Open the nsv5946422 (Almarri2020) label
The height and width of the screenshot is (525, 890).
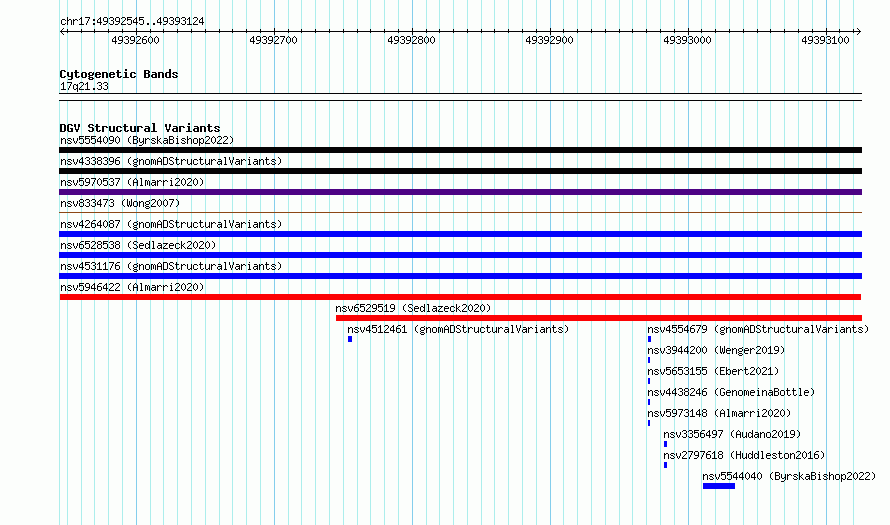[132, 287]
